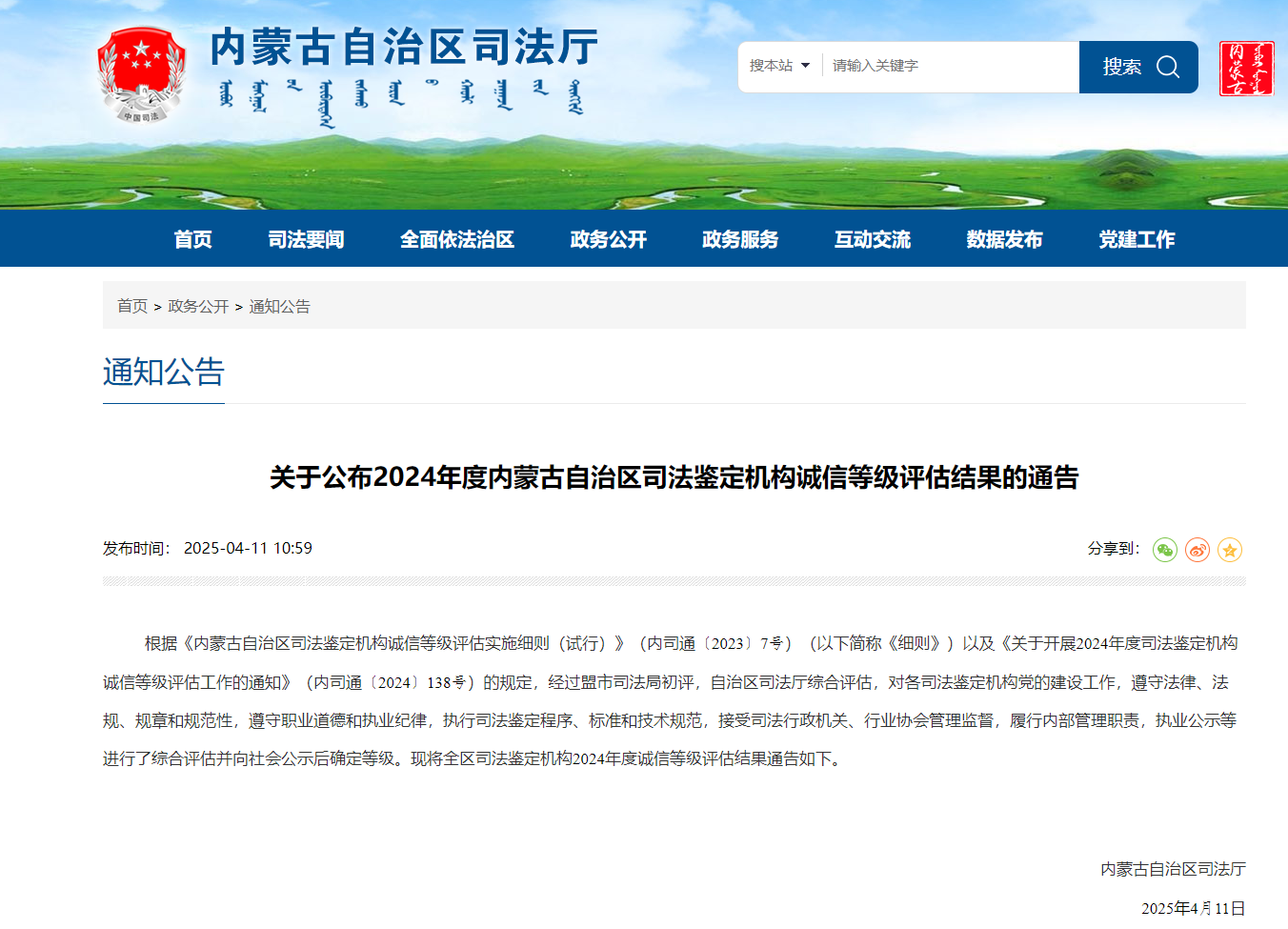Viewport: 1288px width, 929px height.
Task: Select the 党建工作 menu item
Action: tap(1137, 239)
